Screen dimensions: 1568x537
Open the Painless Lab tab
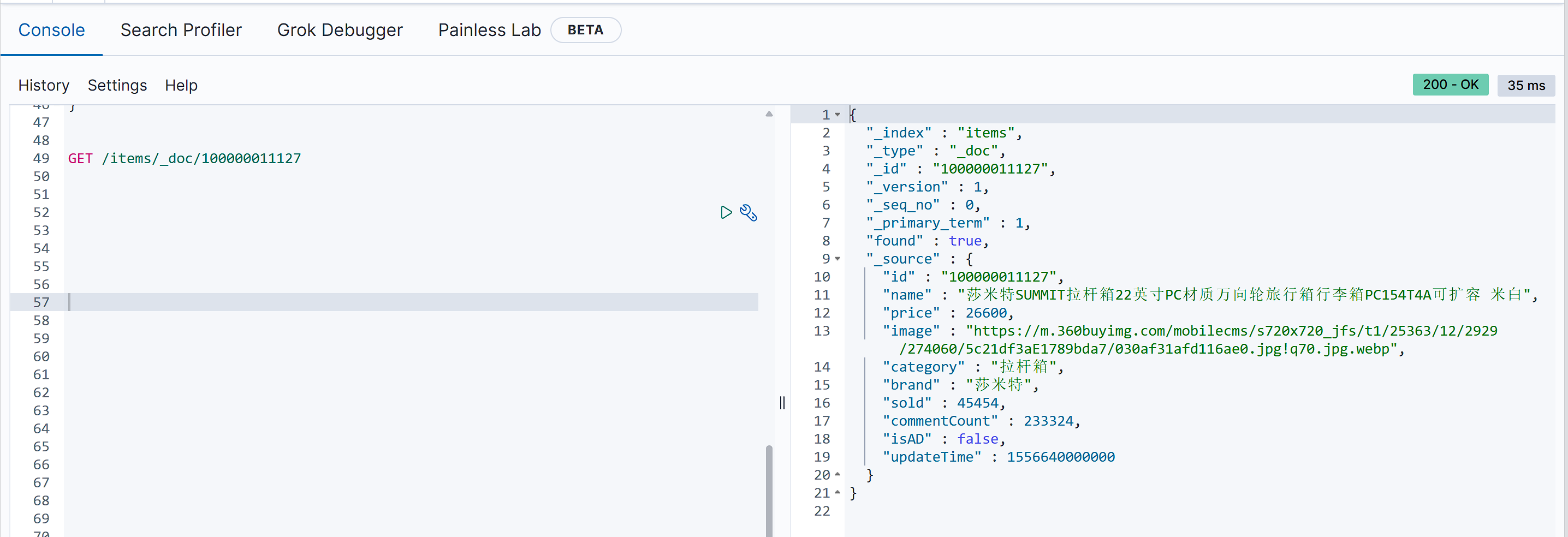tap(489, 30)
